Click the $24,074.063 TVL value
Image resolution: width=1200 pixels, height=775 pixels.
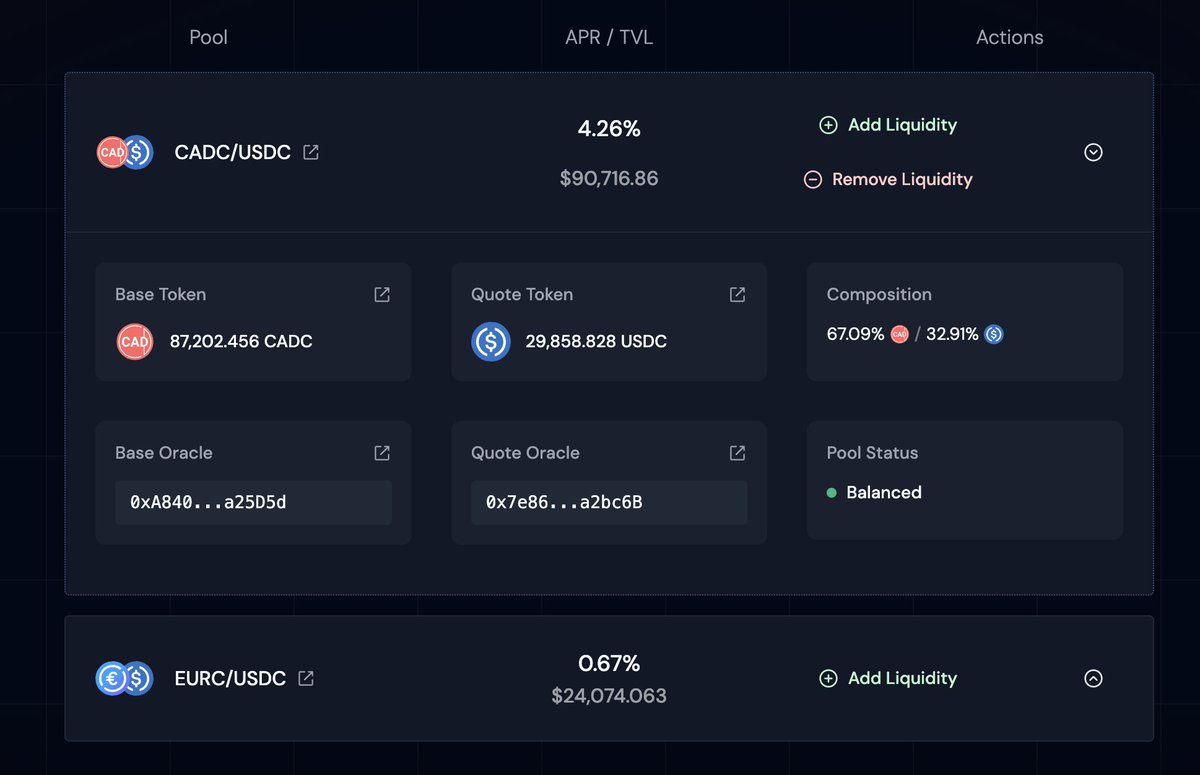click(x=609, y=695)
